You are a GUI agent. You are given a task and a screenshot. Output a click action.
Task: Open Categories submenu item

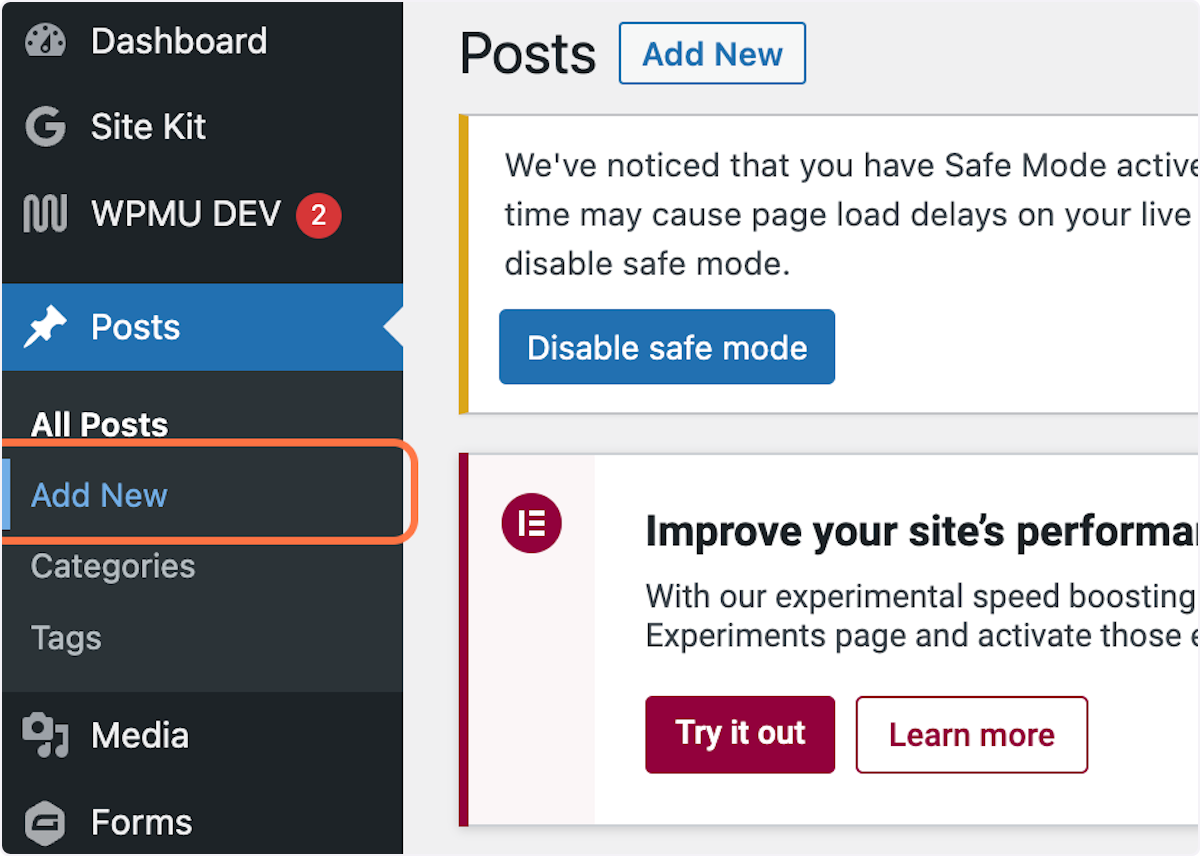pyautogui.click(x=113, y=567)
